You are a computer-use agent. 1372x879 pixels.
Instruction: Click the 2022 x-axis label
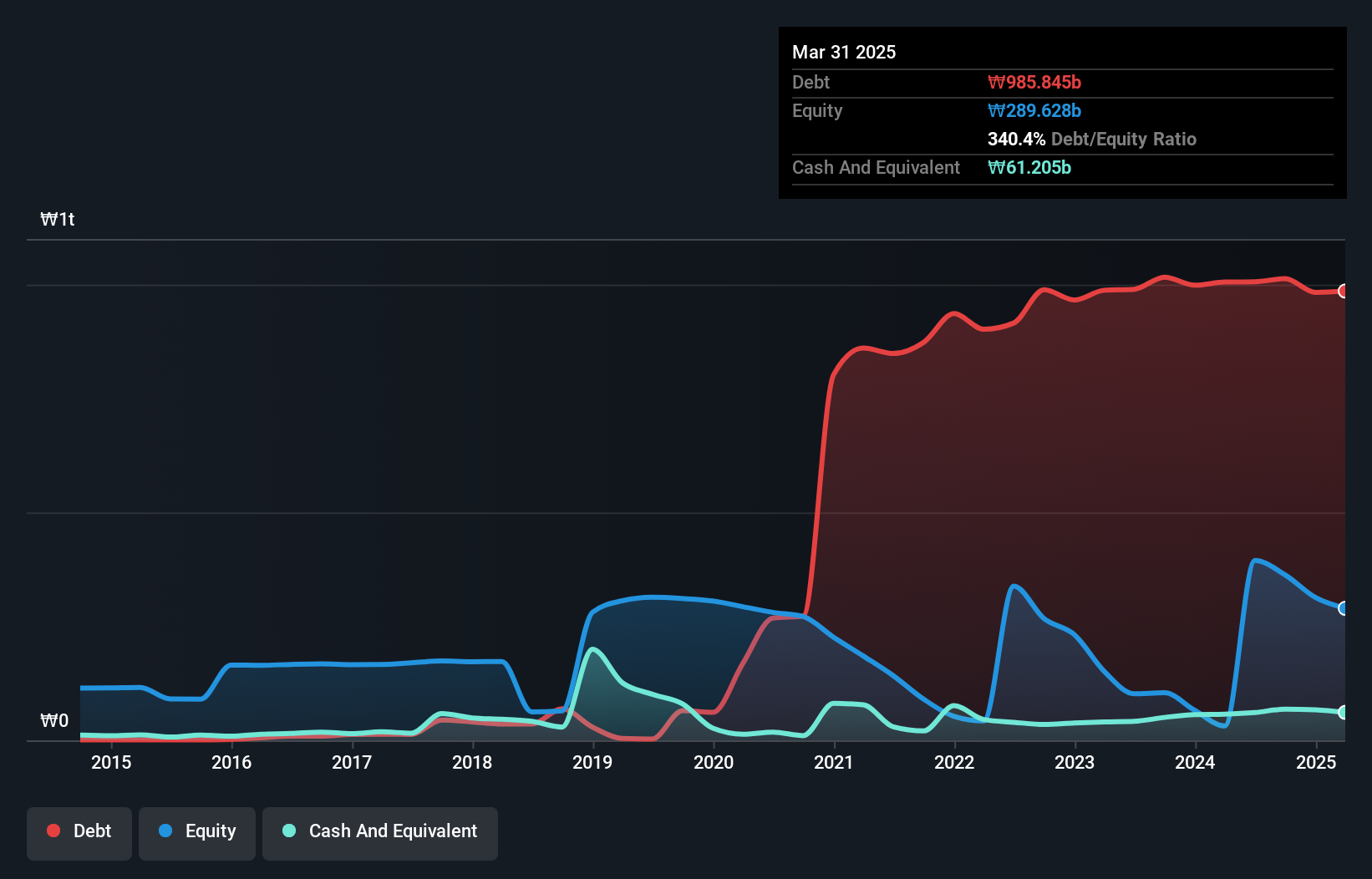954,762
